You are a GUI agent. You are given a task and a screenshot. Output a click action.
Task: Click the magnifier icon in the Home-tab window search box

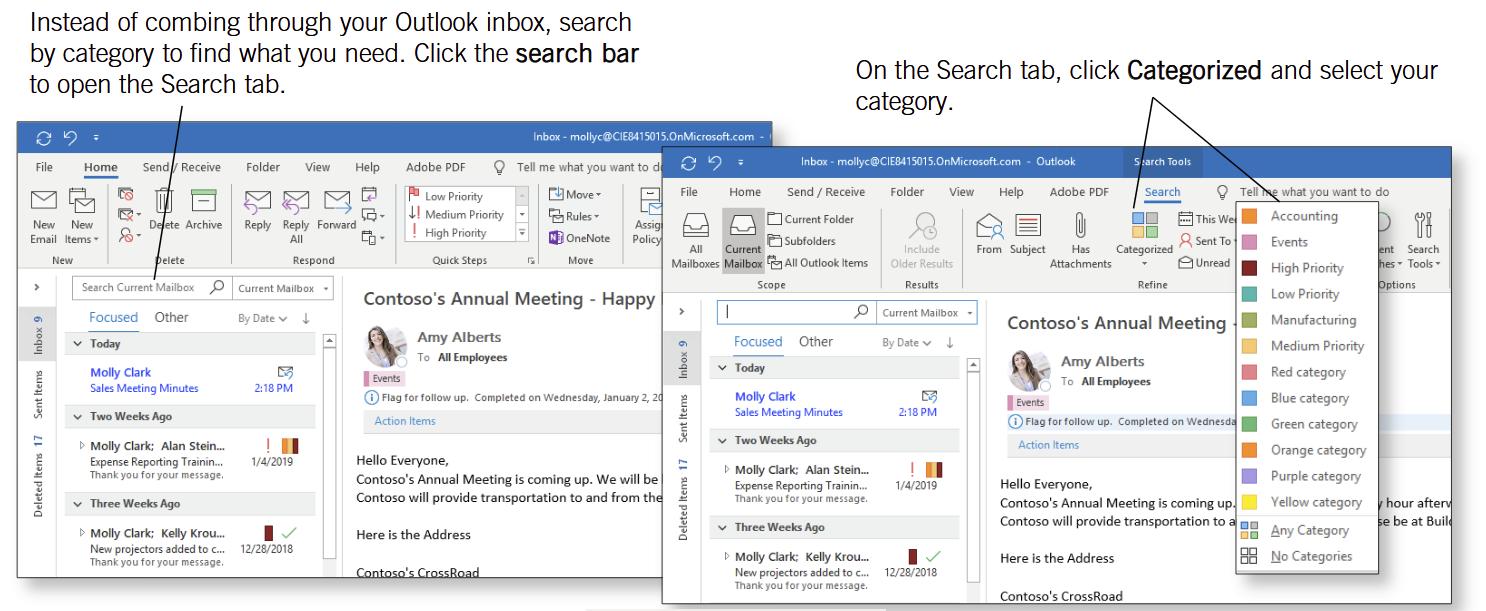(x=217, y=288)
